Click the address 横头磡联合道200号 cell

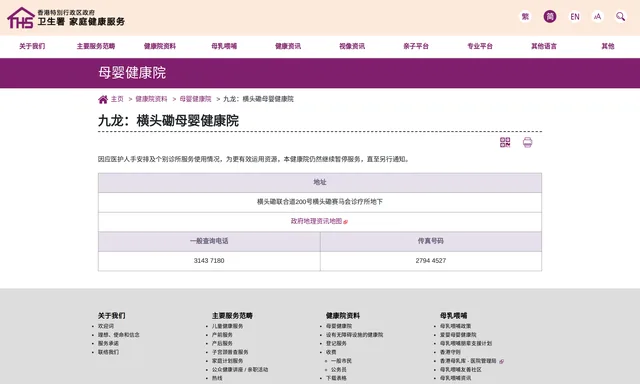pos(320,202)
